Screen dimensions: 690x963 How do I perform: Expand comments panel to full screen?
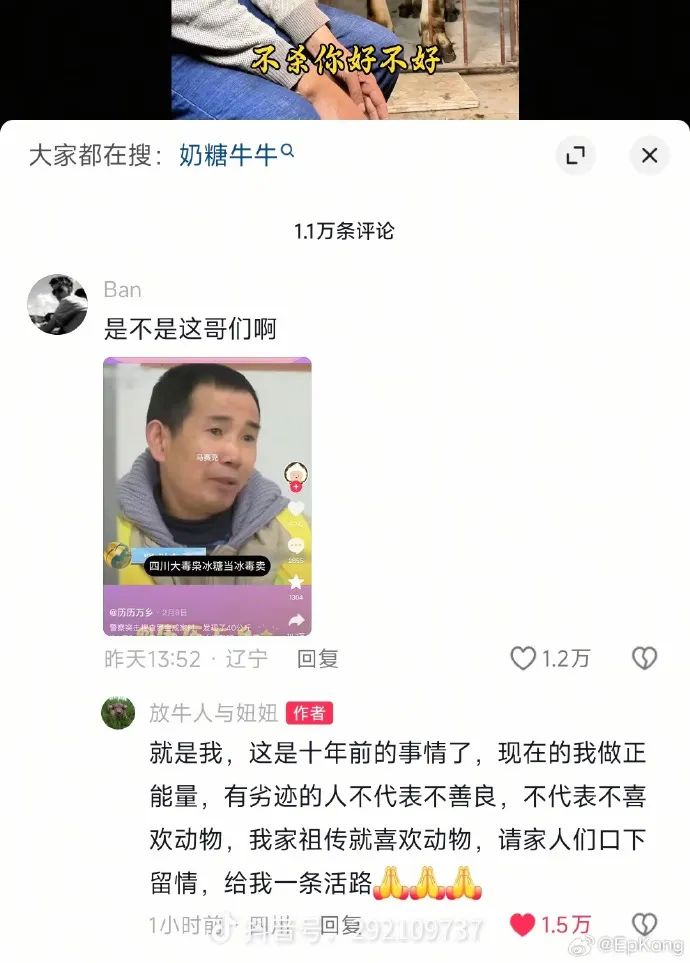[x=575, y=155]
